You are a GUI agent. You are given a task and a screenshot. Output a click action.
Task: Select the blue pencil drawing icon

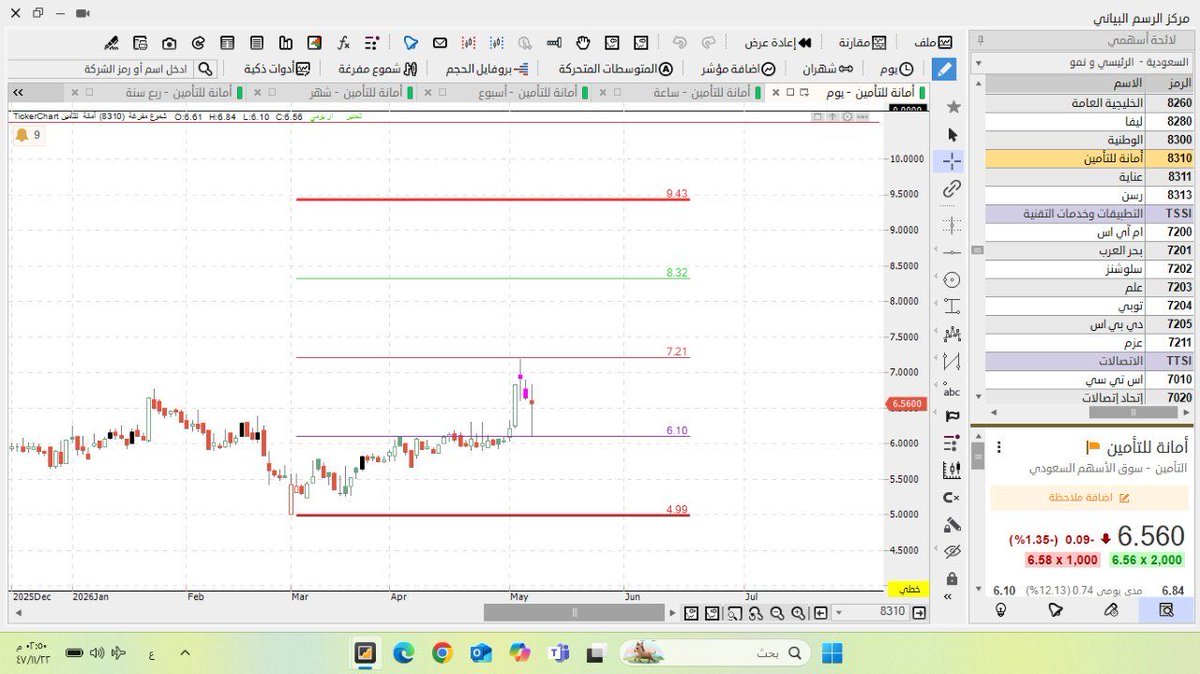[944, 69]
